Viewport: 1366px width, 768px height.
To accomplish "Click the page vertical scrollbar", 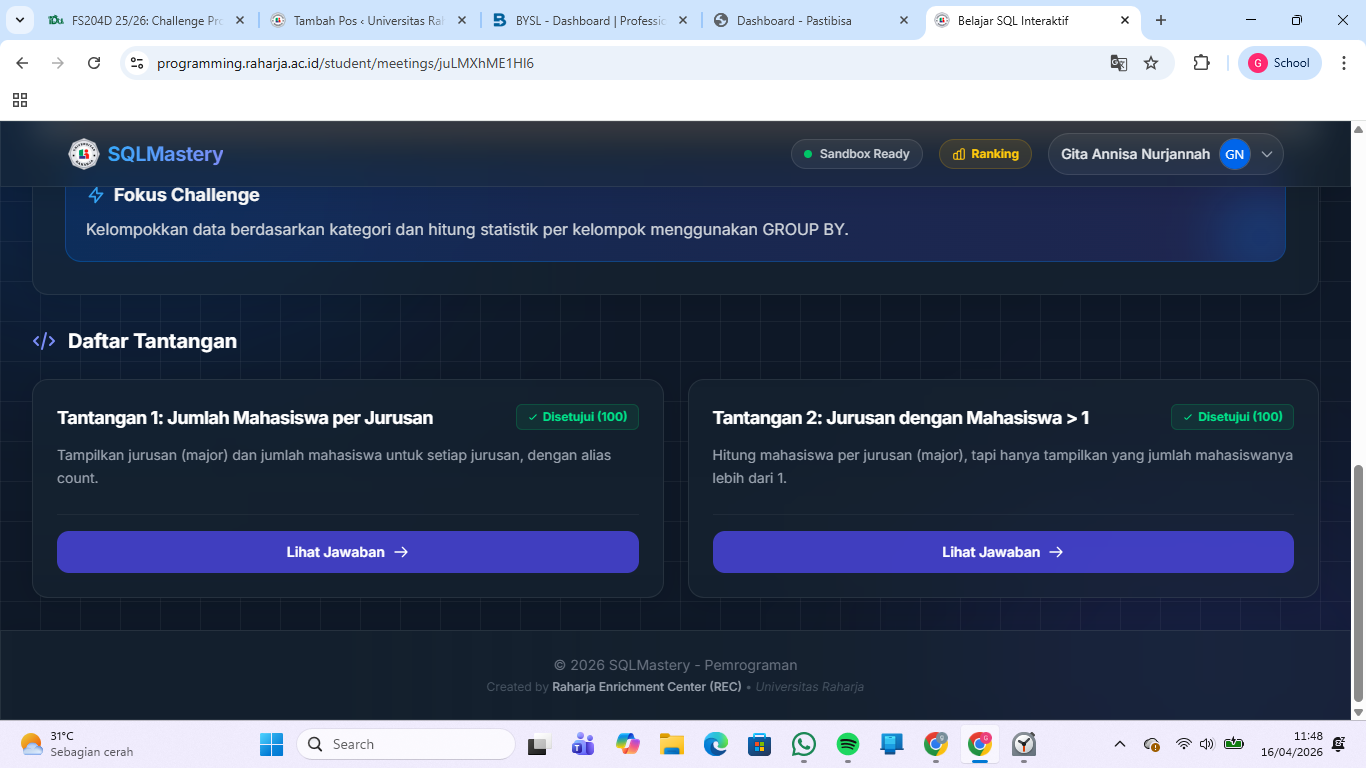I will 1357,583.
